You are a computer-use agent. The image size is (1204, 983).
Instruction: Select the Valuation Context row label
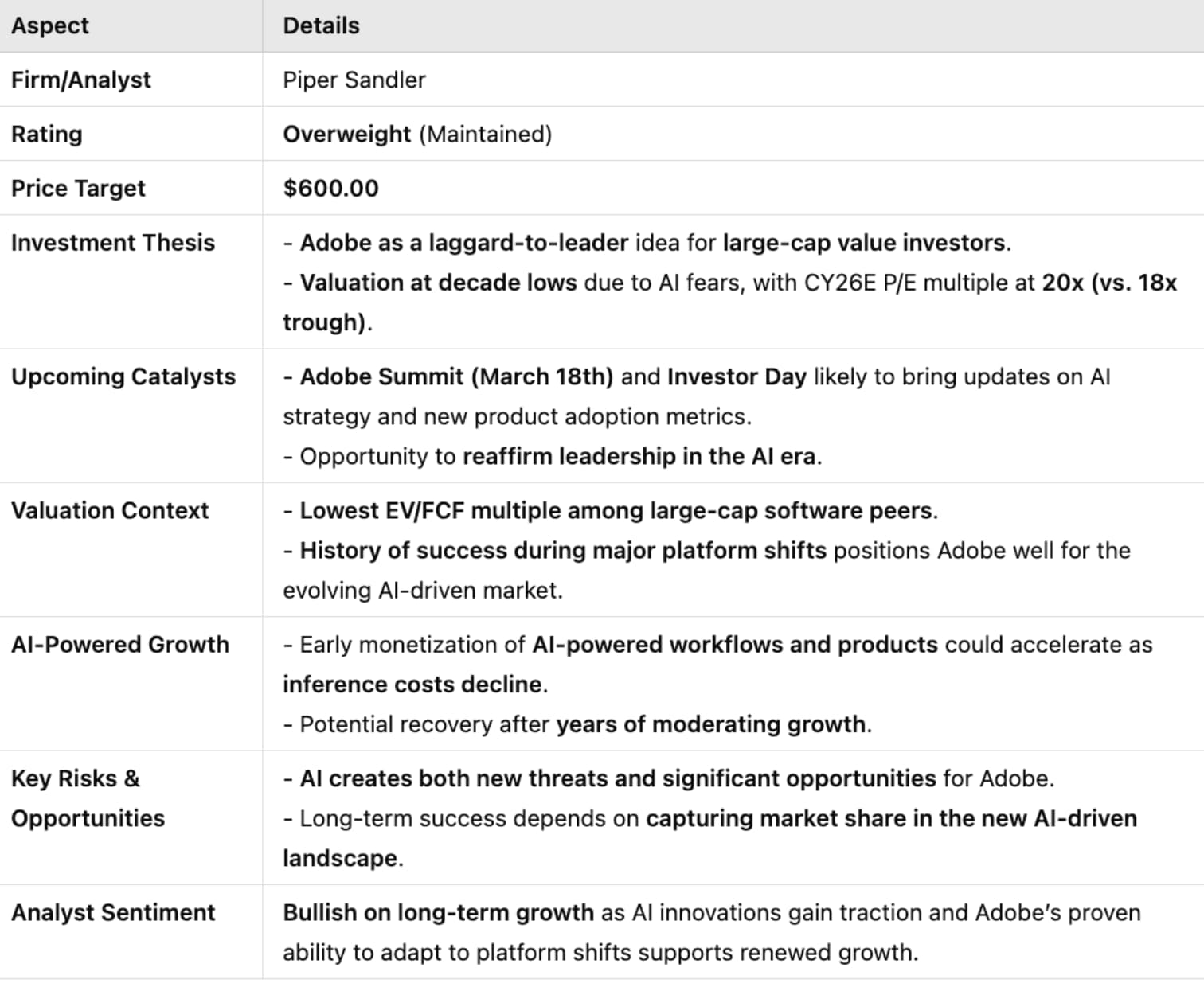[110, 511]
